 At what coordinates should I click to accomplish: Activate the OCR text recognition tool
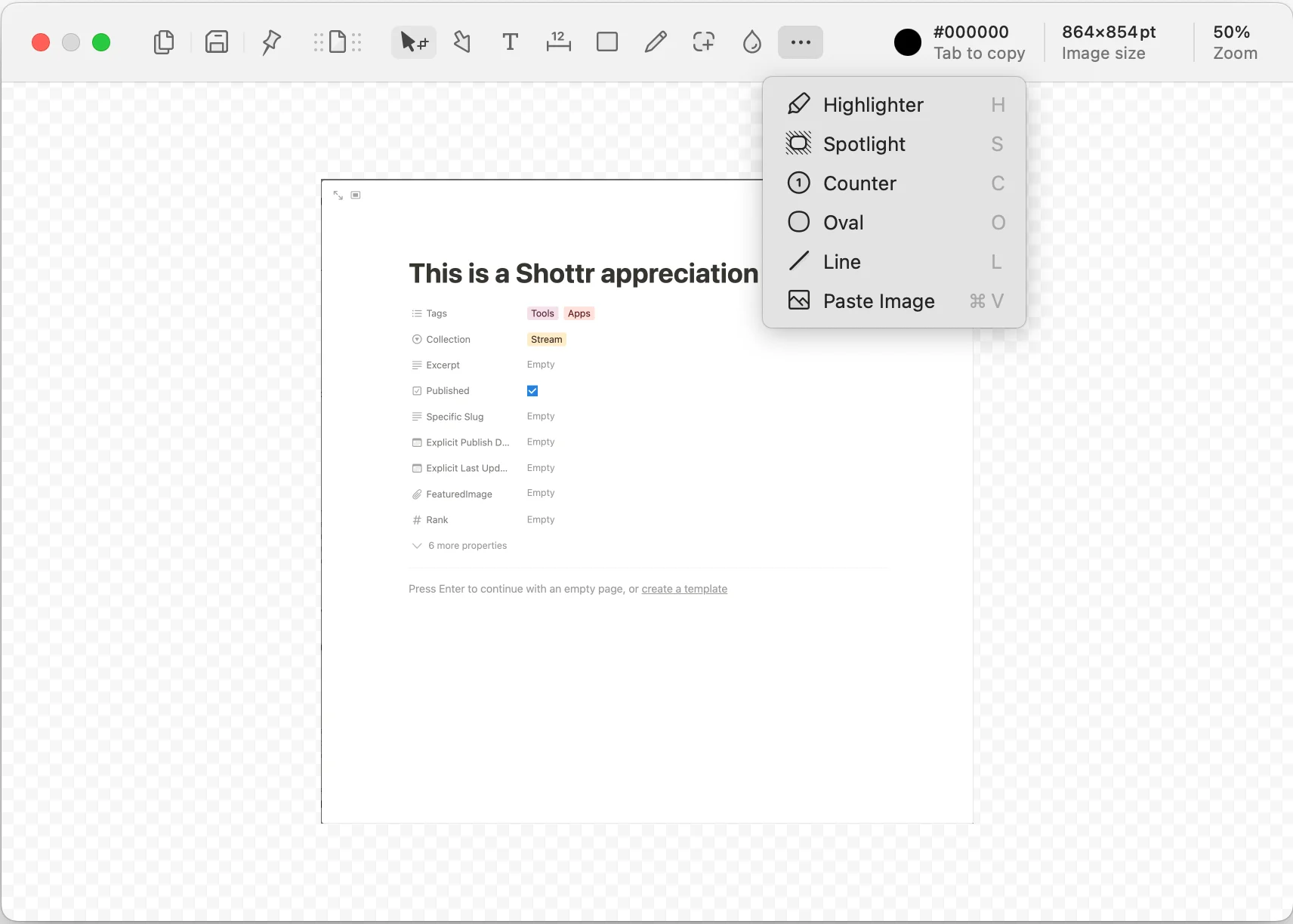(x=337, y=42)
